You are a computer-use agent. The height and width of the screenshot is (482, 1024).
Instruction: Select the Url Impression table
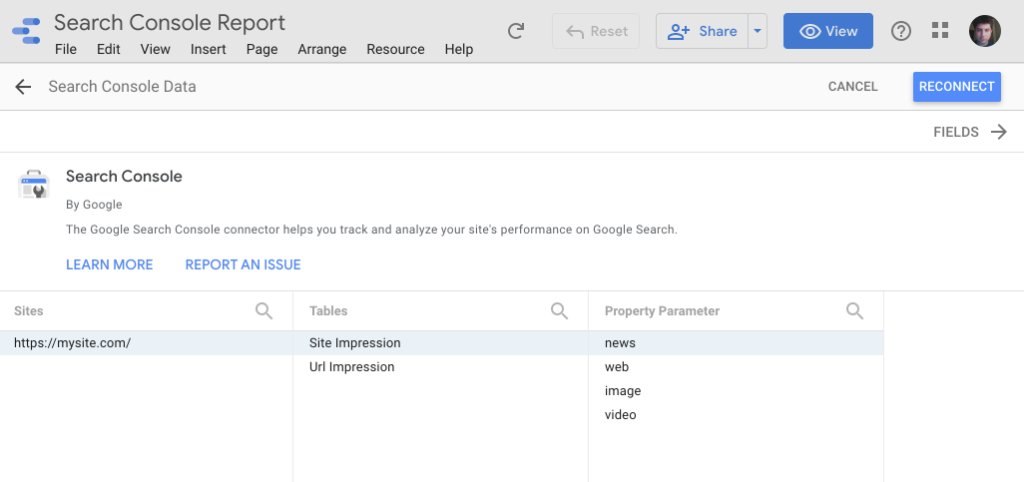coord(352,367)
